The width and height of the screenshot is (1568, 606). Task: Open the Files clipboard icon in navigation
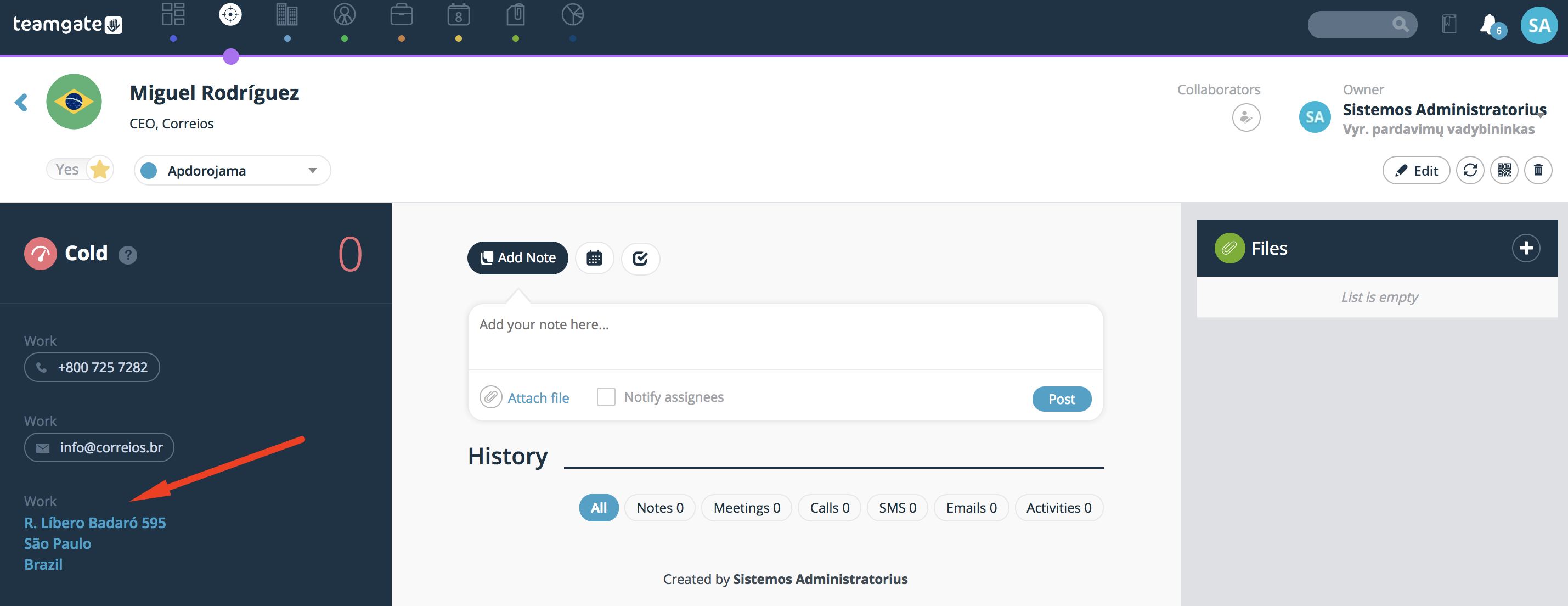tap(516, 15)
